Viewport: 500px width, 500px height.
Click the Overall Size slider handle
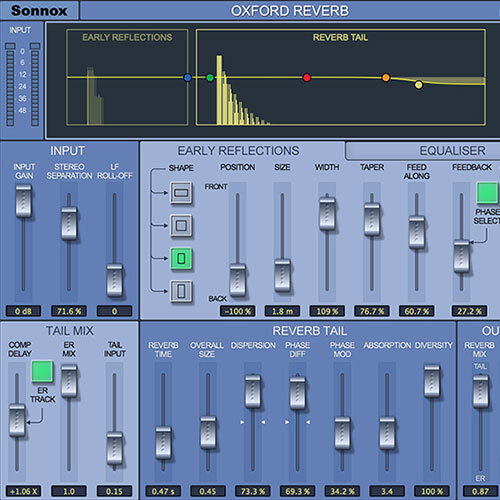208,432
